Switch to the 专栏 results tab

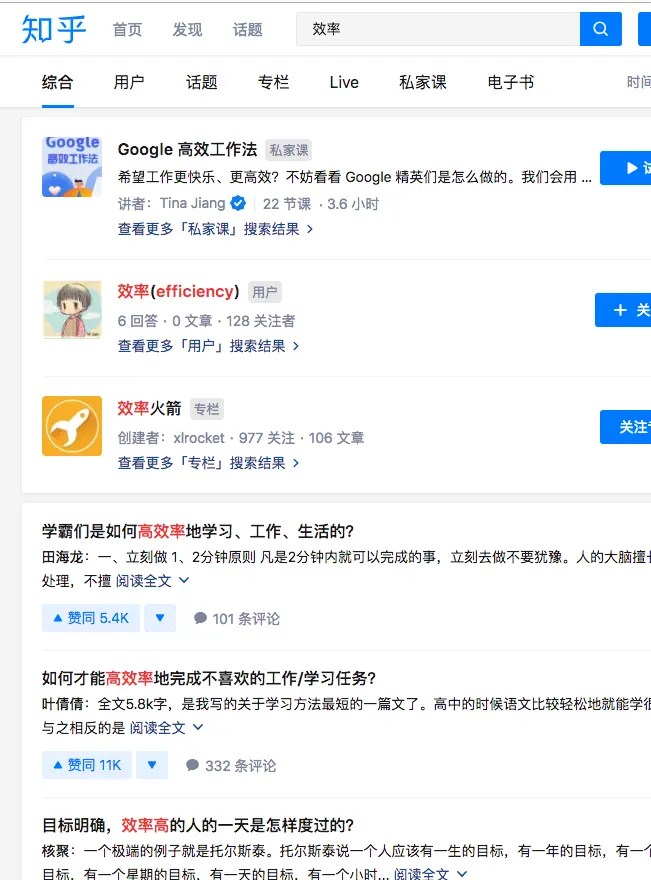tap(273, 82)
